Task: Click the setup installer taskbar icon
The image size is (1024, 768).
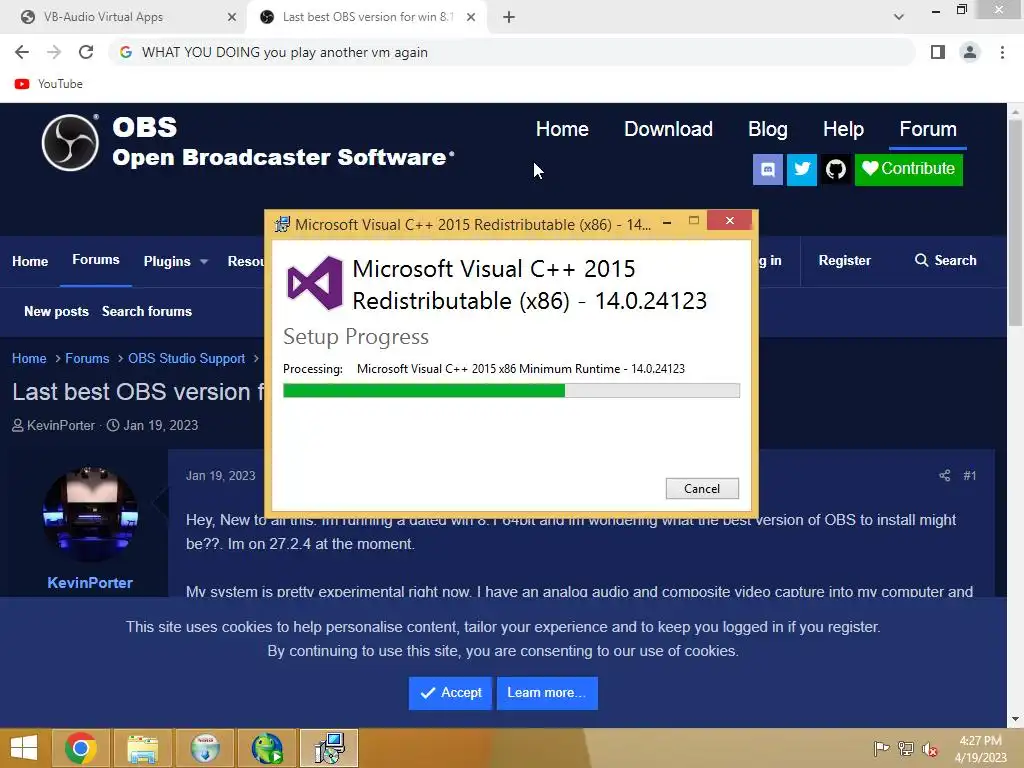Action: pyautogui.click(x=329, y=748)
